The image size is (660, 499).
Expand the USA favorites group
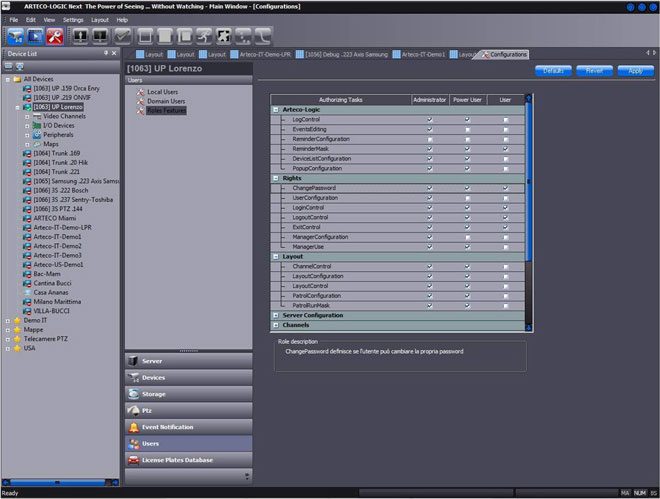pyautogui.click(x=8, y=348)
